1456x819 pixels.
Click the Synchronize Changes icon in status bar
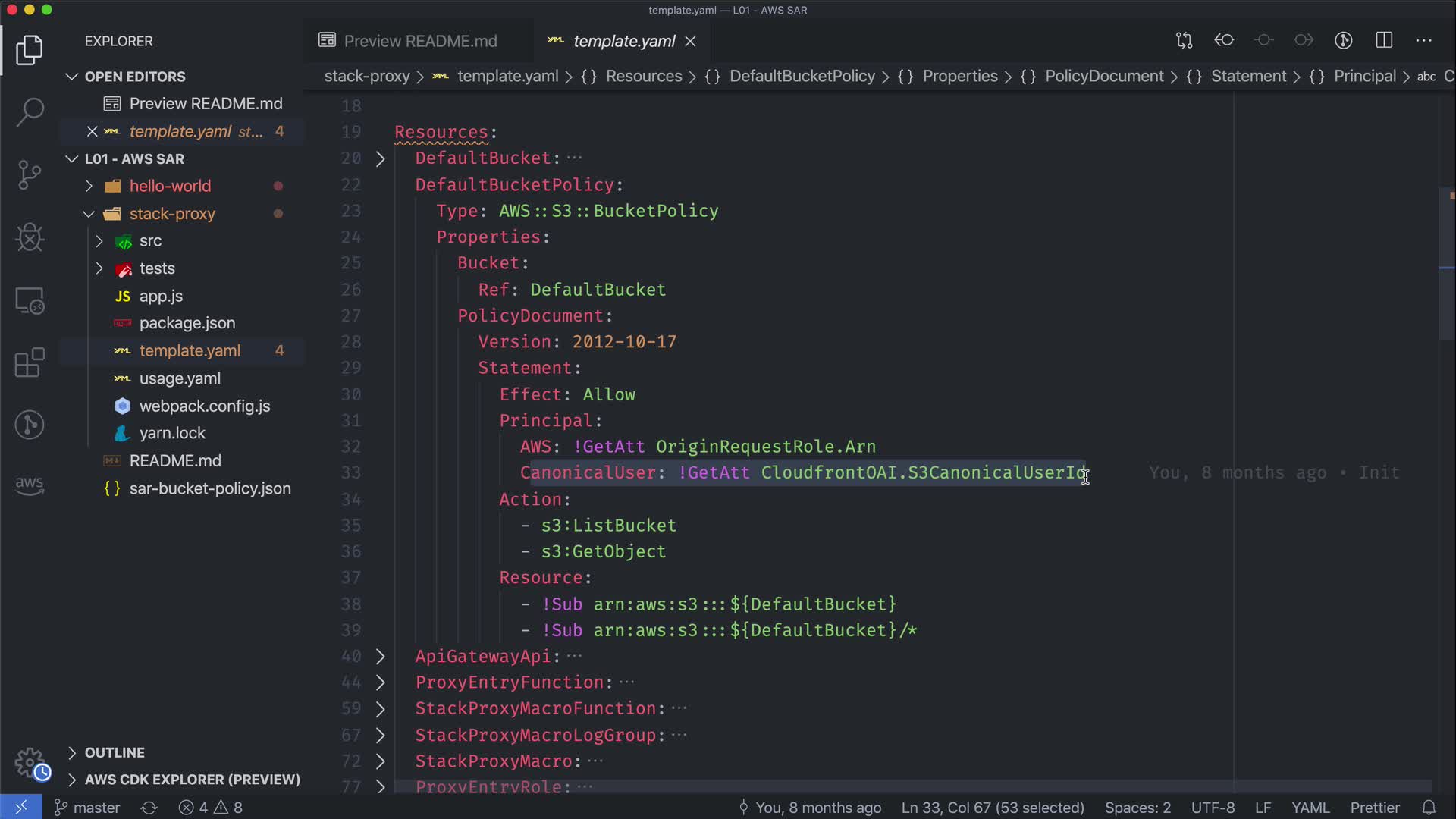(149, 808)
